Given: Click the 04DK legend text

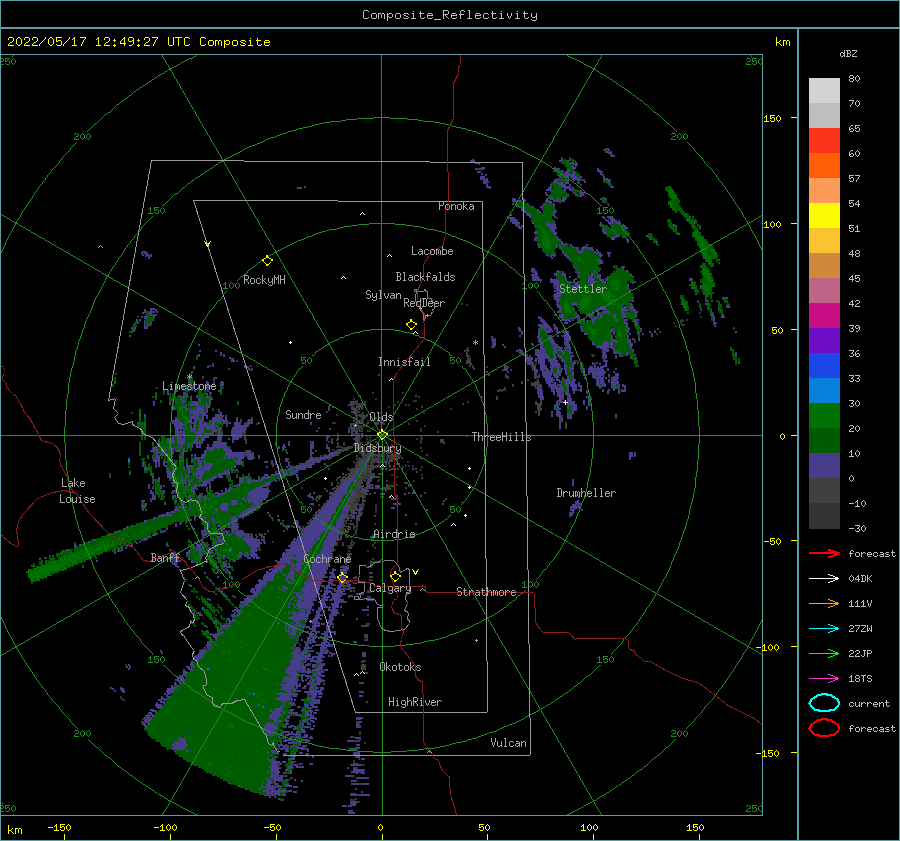Looking at the screenshot, I should coord(860,579).
